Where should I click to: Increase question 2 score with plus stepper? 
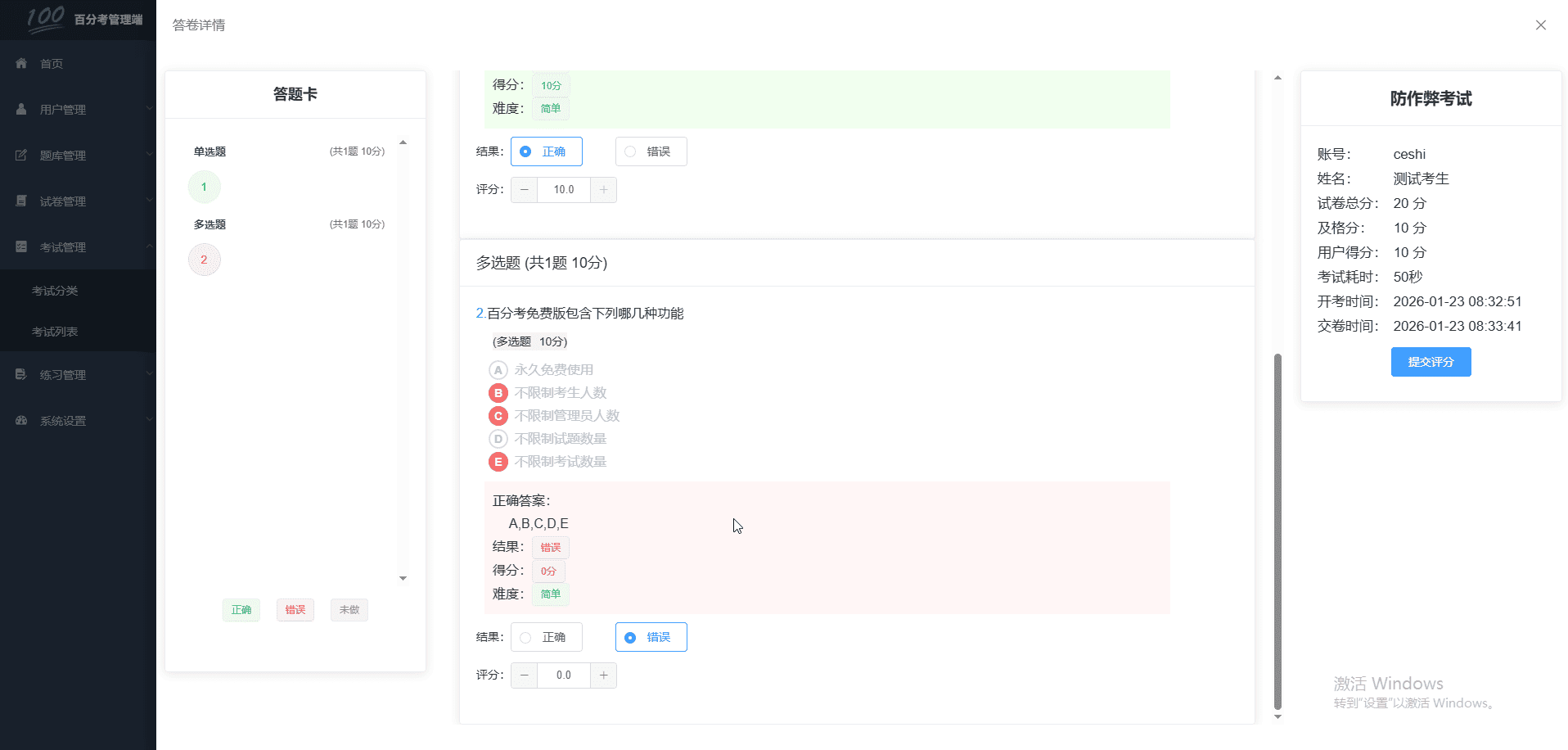603,675
